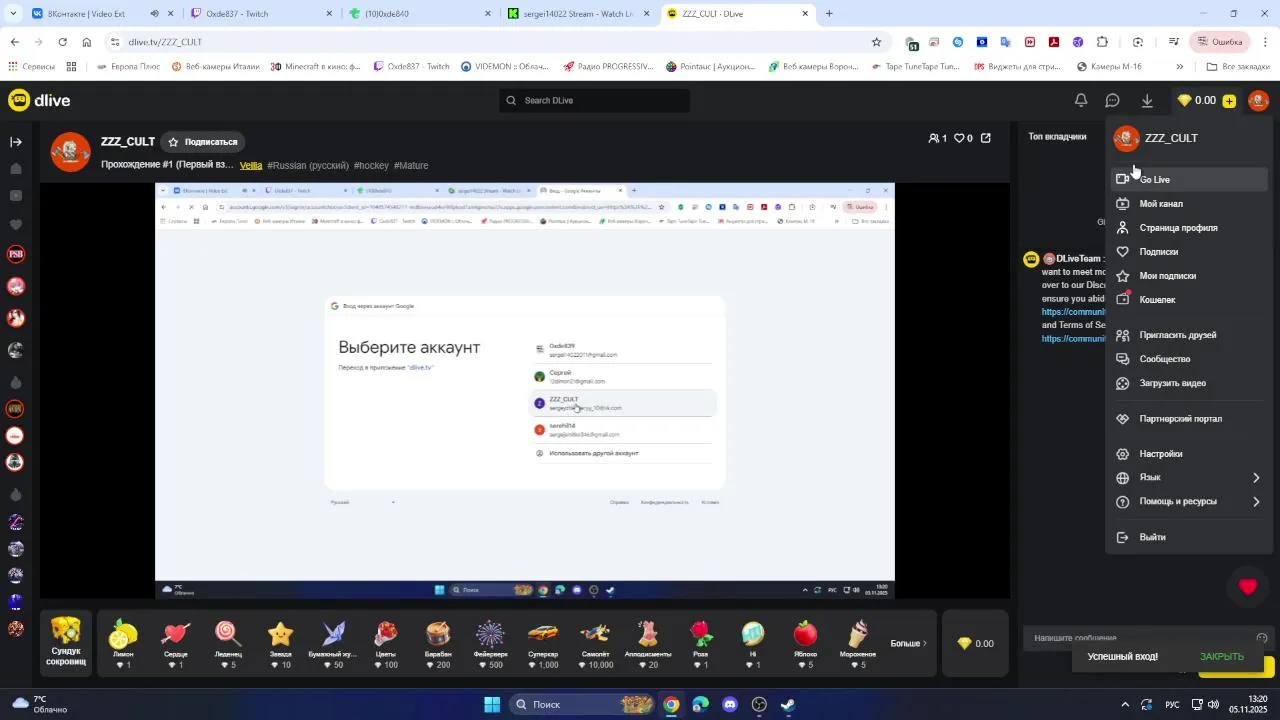This screenshot has width=1280, height=720.
Task: Open Discord in the Windows taskbar
Action: (x=730, y=704)
